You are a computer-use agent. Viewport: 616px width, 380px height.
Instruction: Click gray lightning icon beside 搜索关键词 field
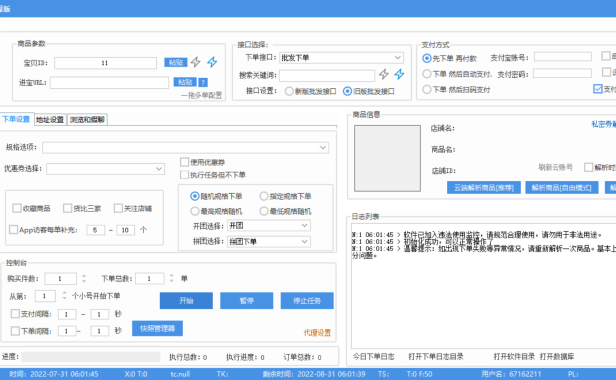click(384, 74)
